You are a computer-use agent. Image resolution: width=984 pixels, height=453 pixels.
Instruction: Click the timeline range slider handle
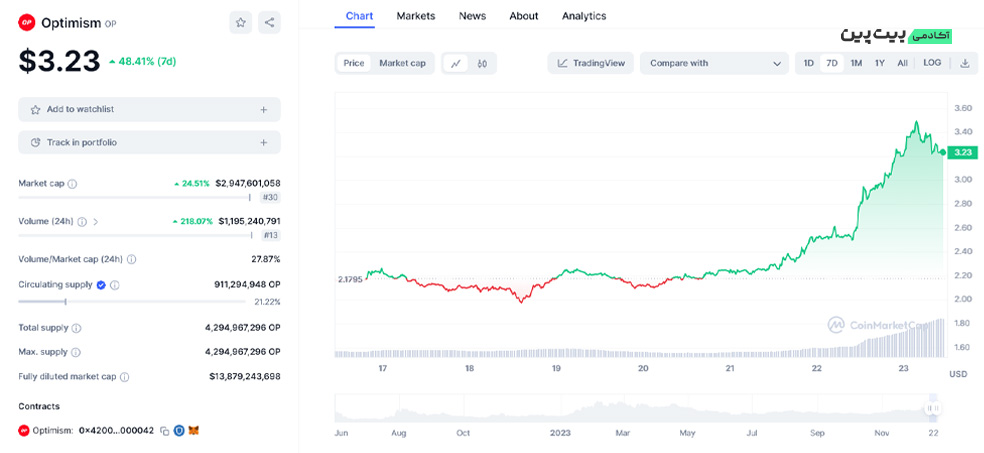click(x=932, y=408)
